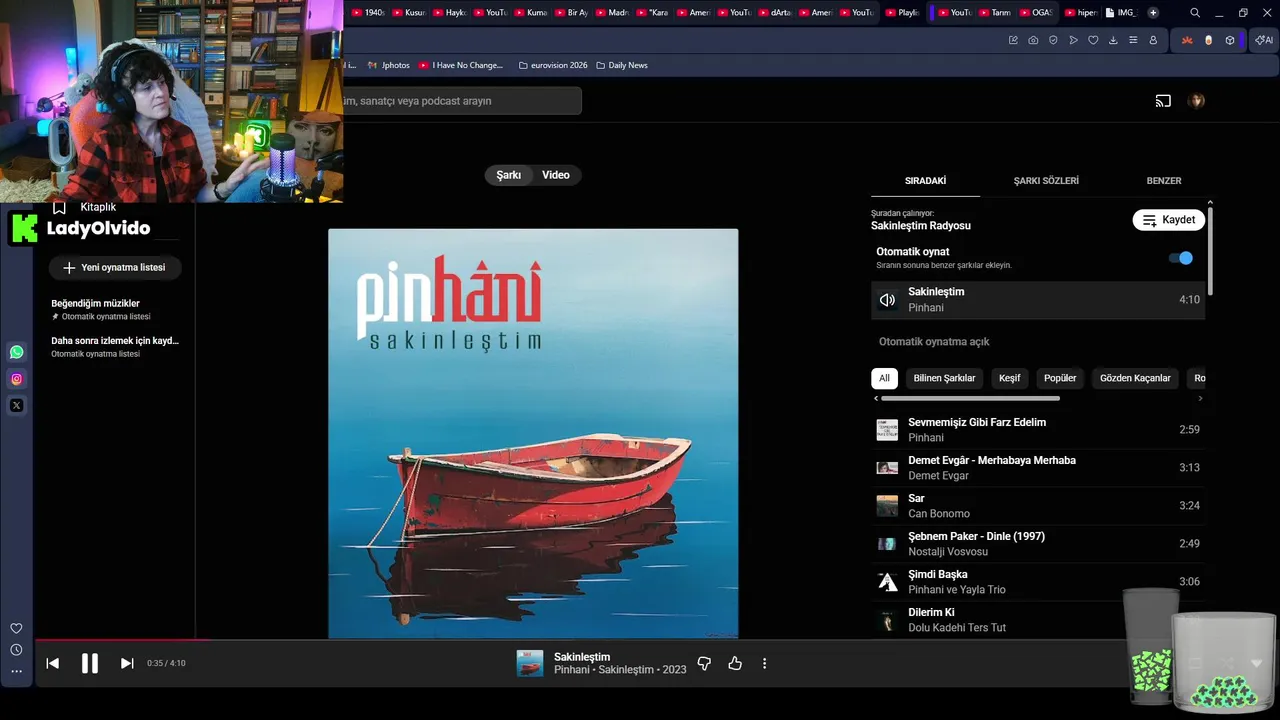Click the easy setup lines icon
This screenshot has height=720, width=1280.
[x=1133, y=40]
